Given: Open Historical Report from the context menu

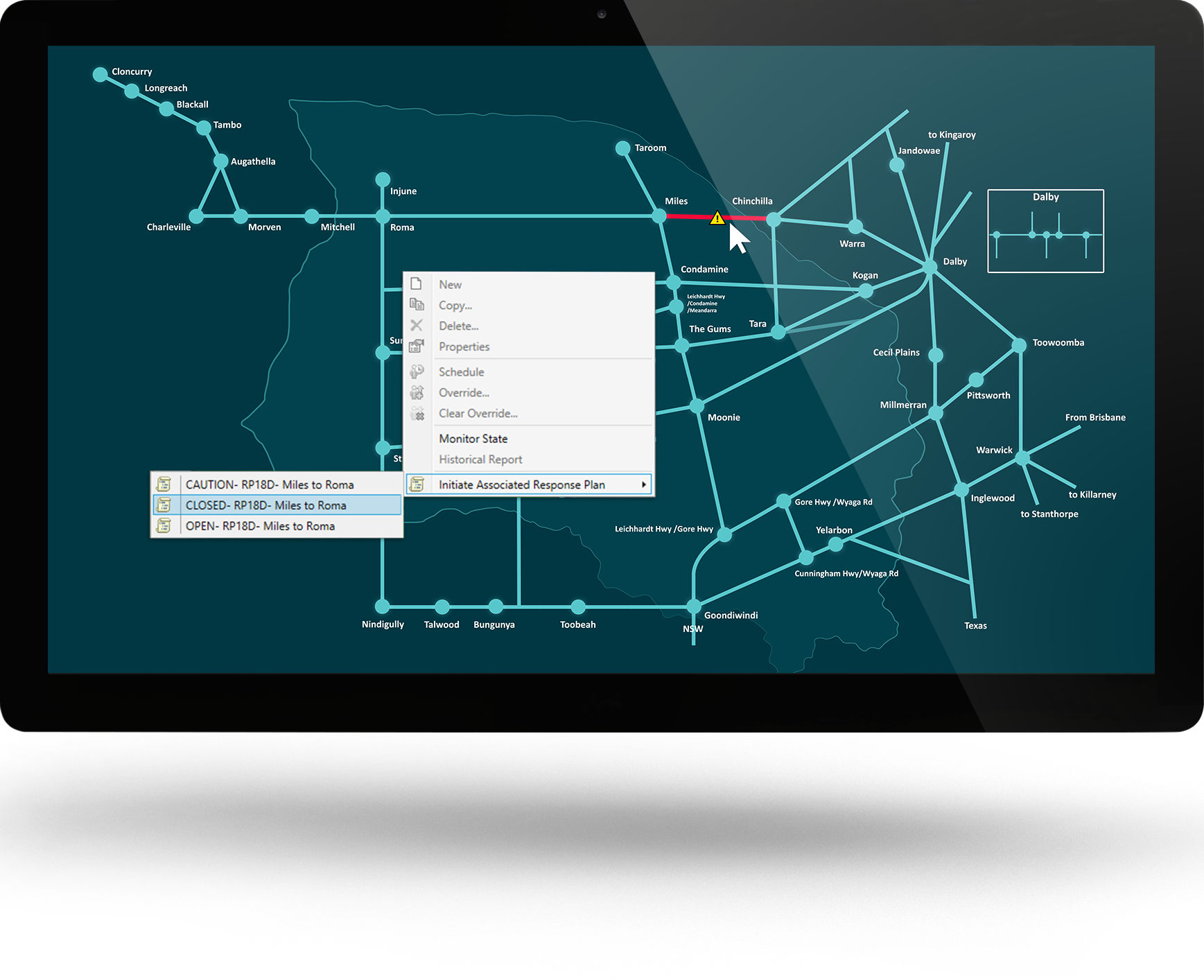Looking at the screenshot, I should coord(480,460).
